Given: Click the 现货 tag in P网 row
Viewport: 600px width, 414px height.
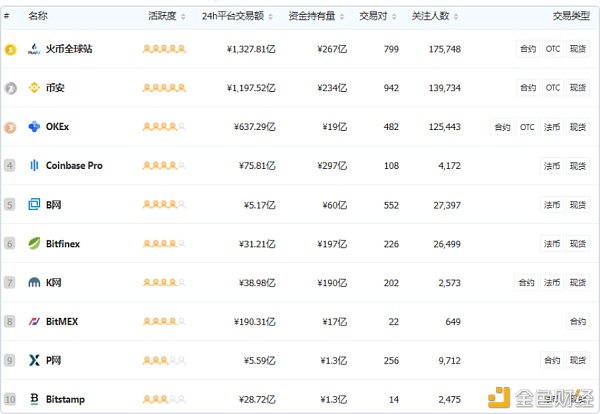Looking at the screenshot, I should 578,360.
